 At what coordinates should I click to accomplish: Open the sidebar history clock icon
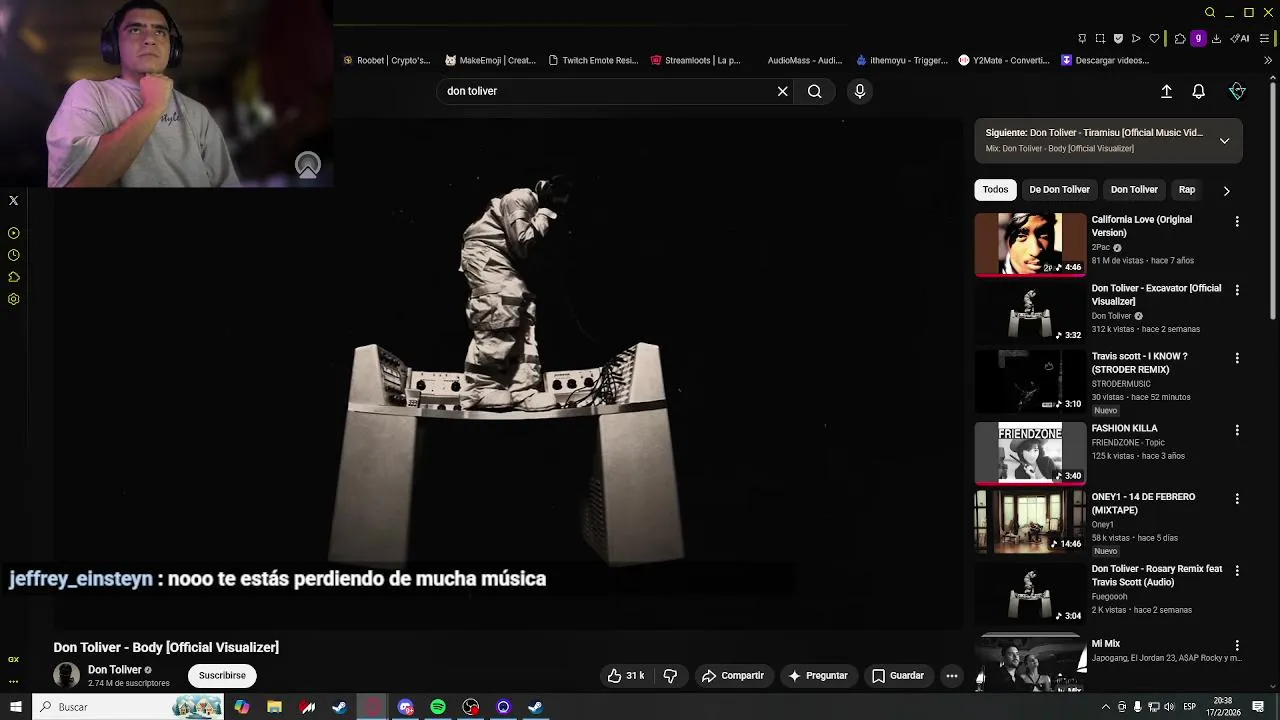click(x=14, y=255)
